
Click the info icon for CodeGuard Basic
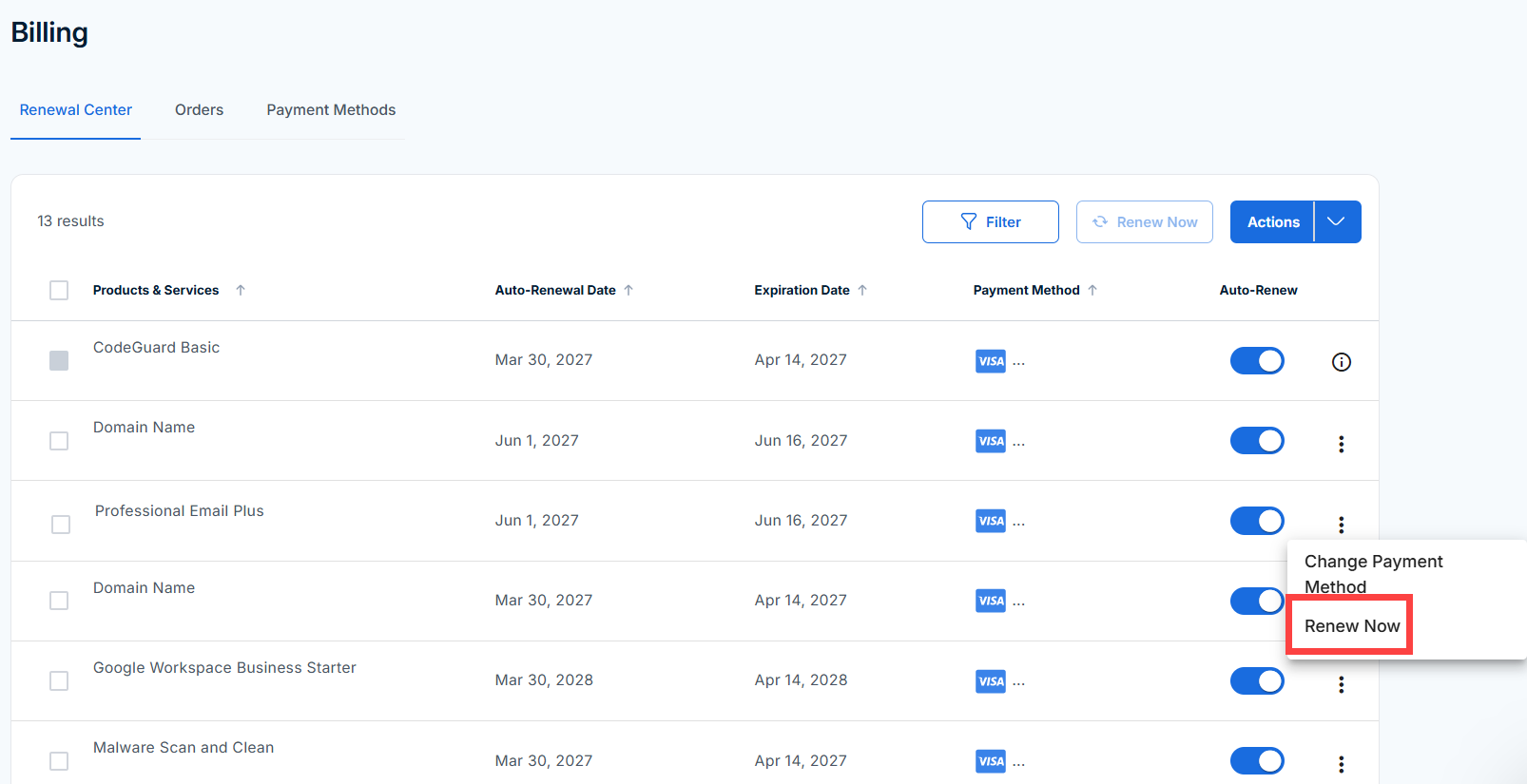1342,361
